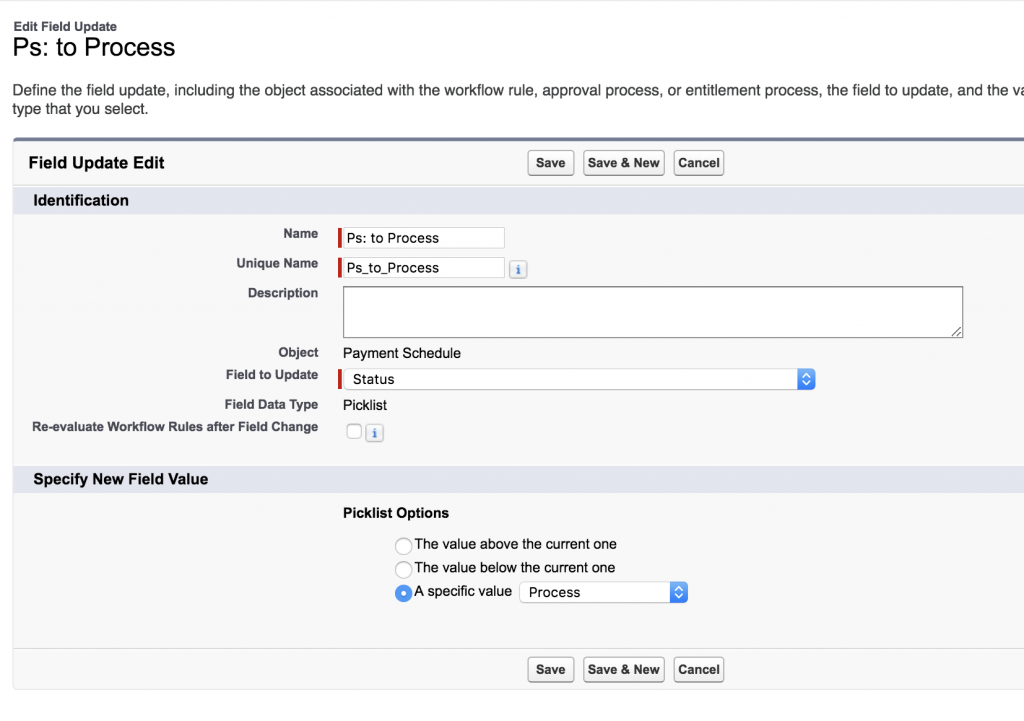This screenshot has width=1024, height=721.
Task: Click into the Unique Name field
Action: 423,268
